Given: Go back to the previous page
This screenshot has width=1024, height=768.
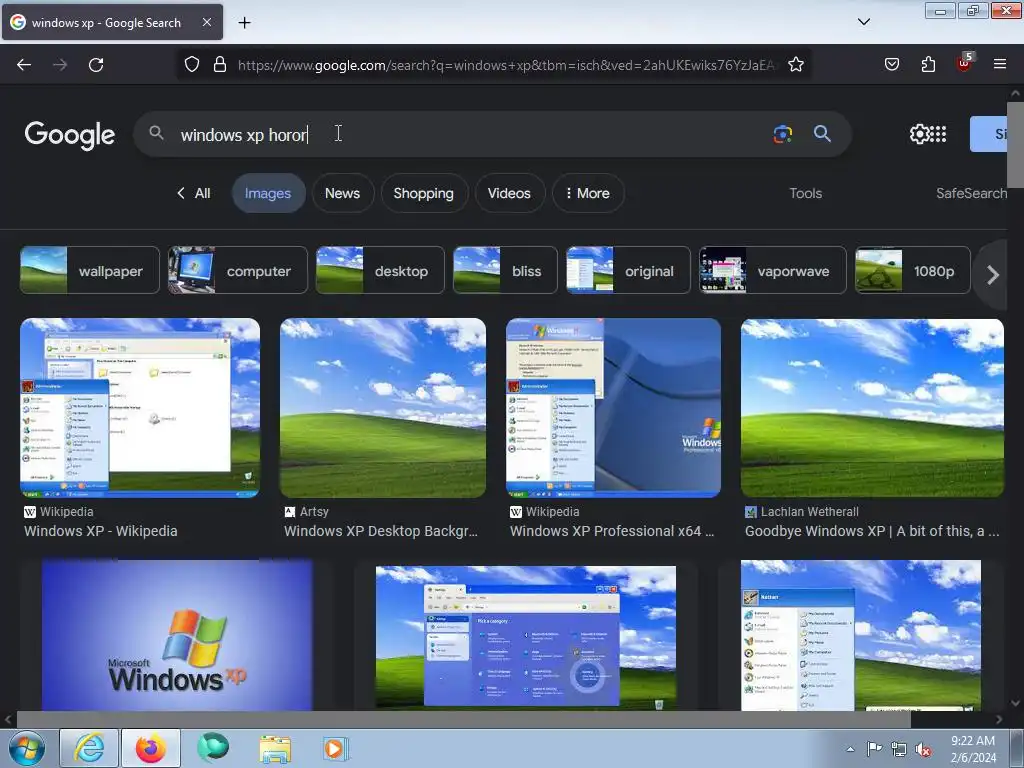Looking at the screenshot, I should (x=24, y=65).
